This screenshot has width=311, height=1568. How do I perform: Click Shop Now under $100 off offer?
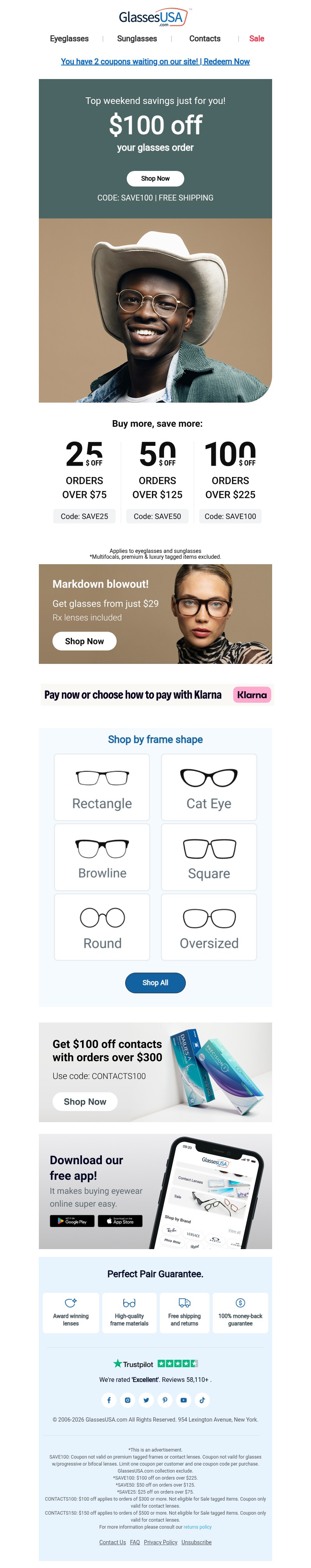point(155,178)
